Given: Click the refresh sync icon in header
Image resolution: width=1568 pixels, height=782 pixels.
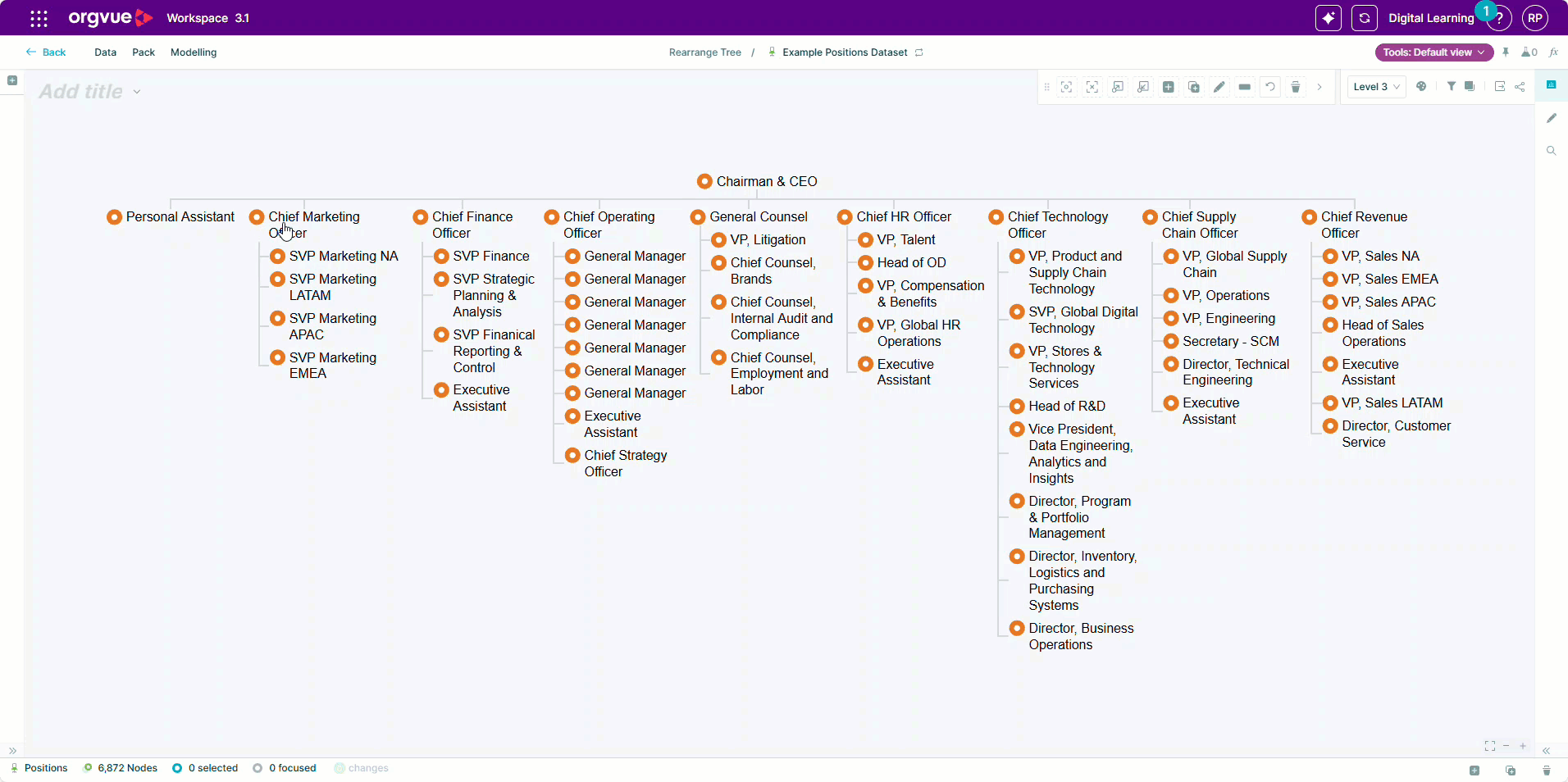Looking at the screenshot, I should (1365, 18).
